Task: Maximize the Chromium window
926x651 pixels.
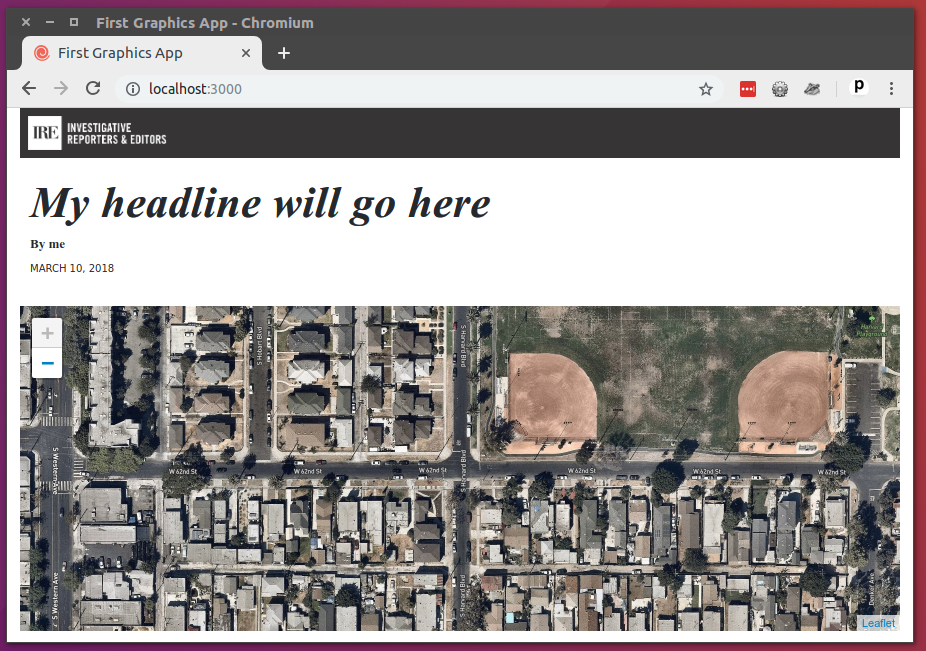Action: point(74,22)
